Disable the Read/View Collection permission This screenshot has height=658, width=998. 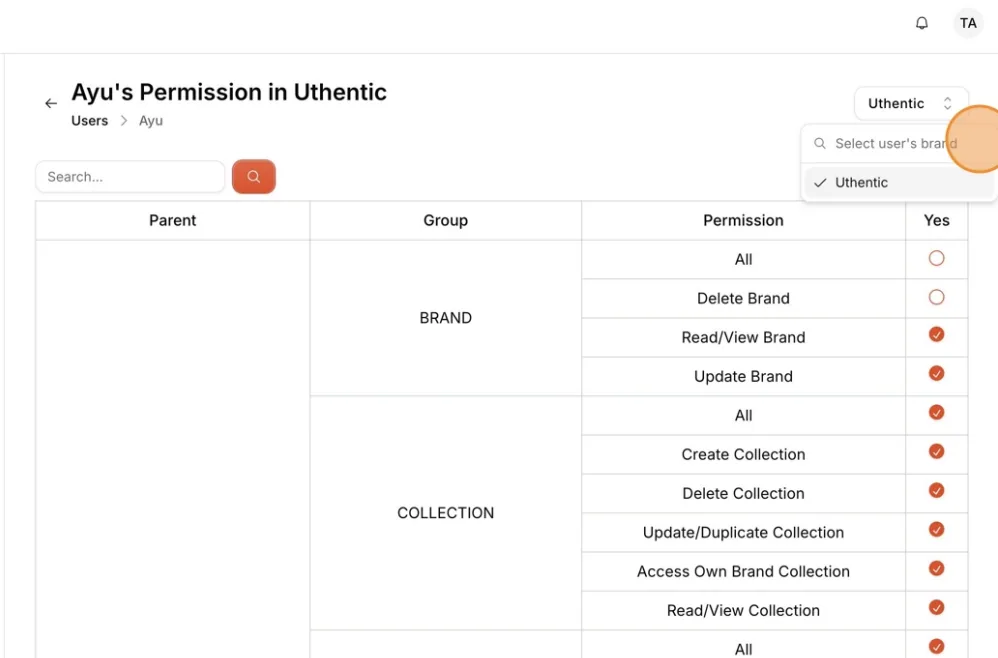coord(936,607)
